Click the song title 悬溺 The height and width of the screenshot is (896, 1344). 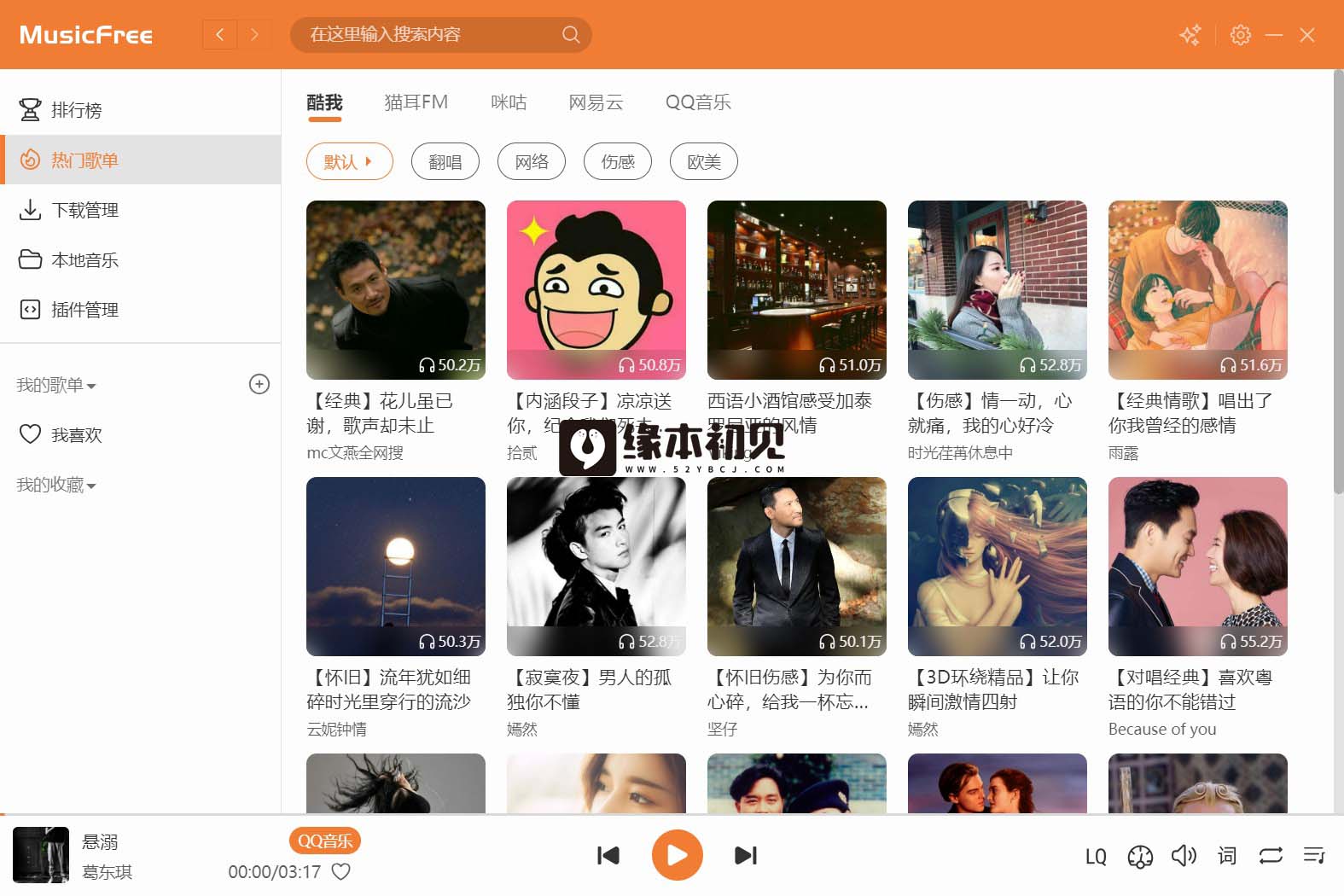coord(100,841)
